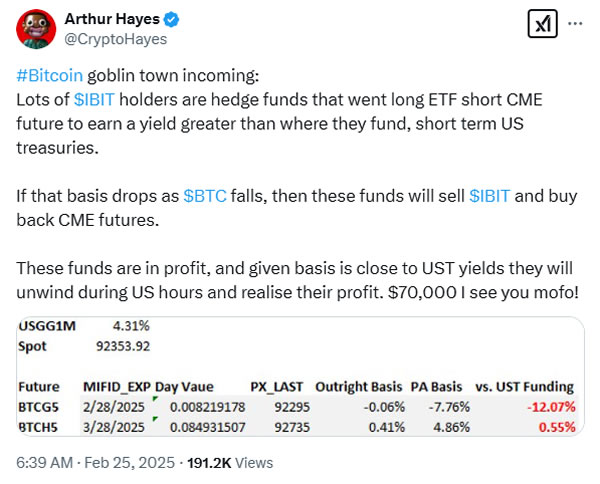Open the Grok explain-post icon
This screenshot has height=484, width=600.
(x=542, y=25)
